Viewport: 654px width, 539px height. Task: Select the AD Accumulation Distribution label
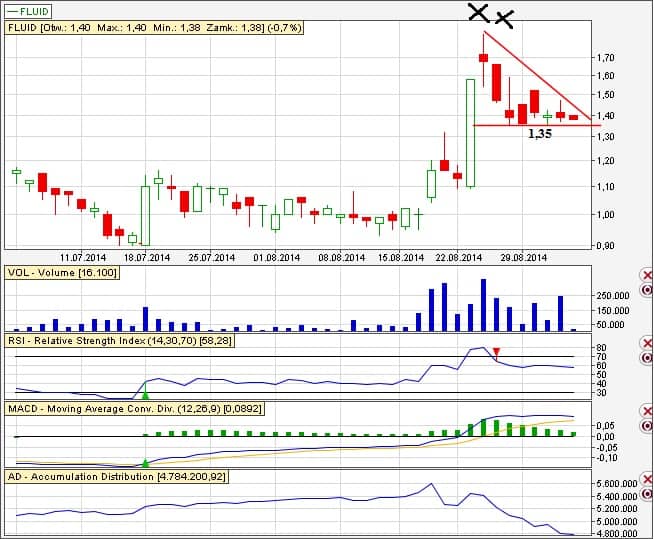(x=117, y=477)
